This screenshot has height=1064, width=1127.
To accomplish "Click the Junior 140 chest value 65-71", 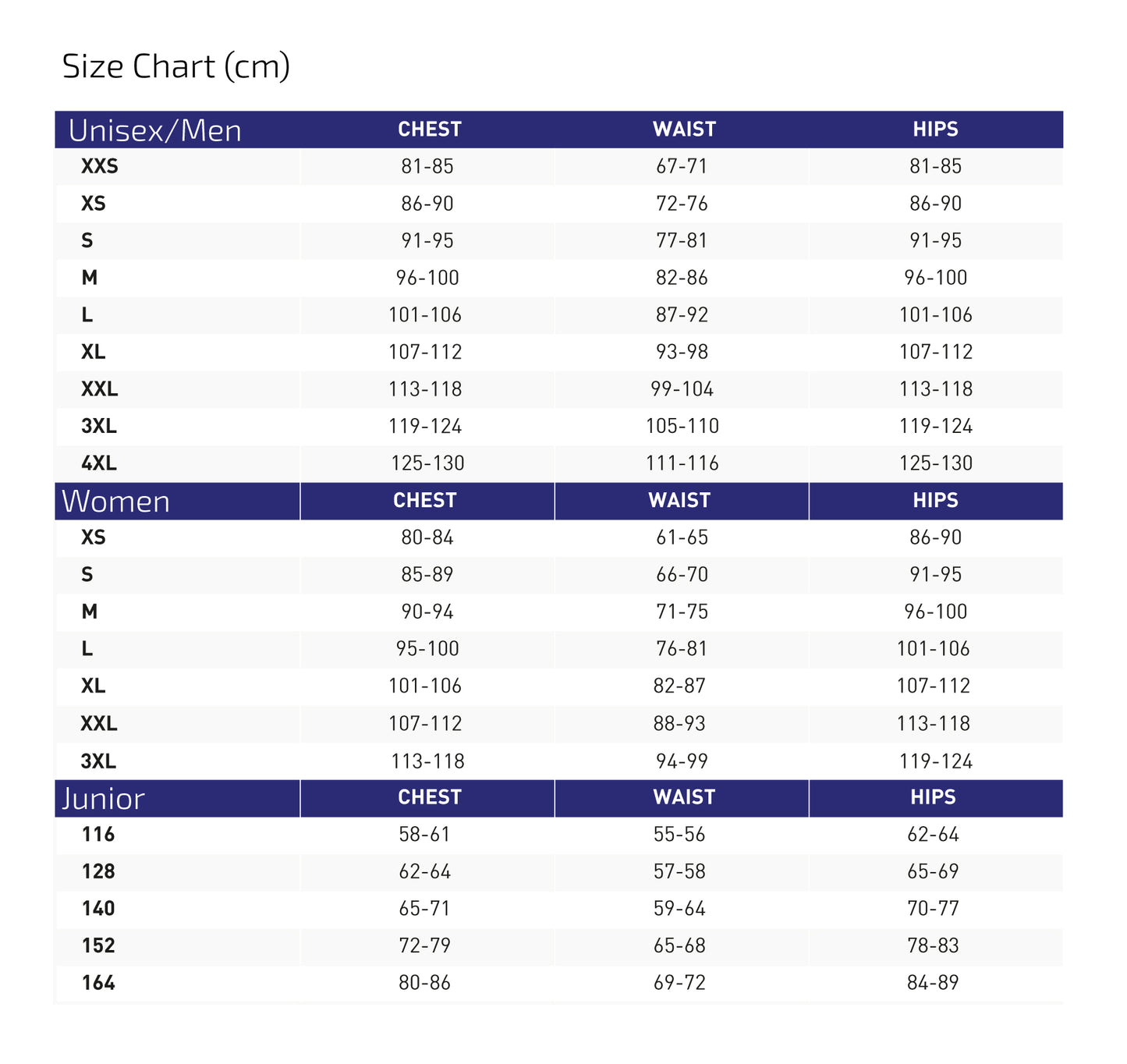I will pyautogui.click(x=425, y=909).
